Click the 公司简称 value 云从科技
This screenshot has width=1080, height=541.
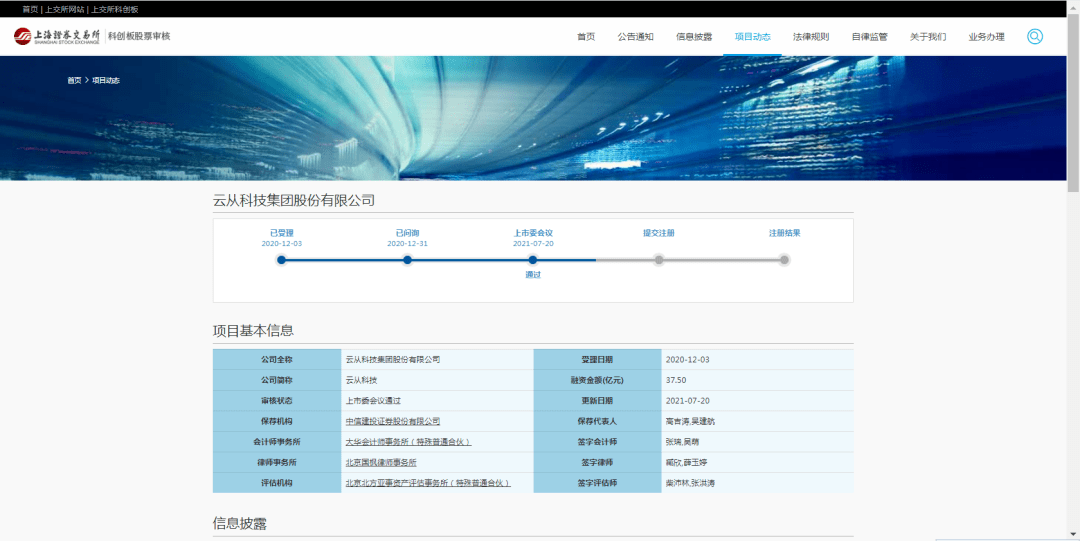click(361, 380)
